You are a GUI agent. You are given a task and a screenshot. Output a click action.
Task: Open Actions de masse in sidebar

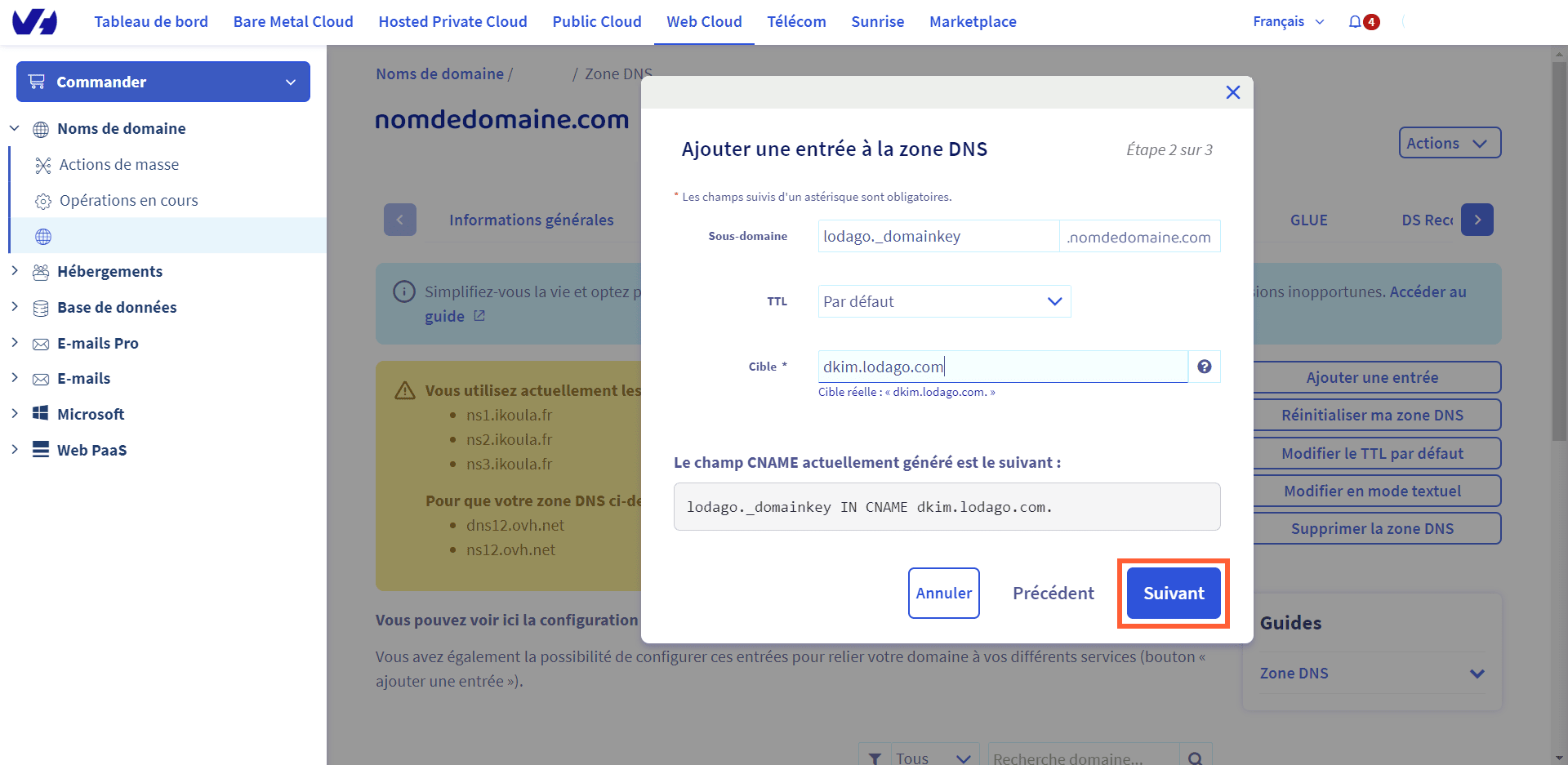coord(119,165)
